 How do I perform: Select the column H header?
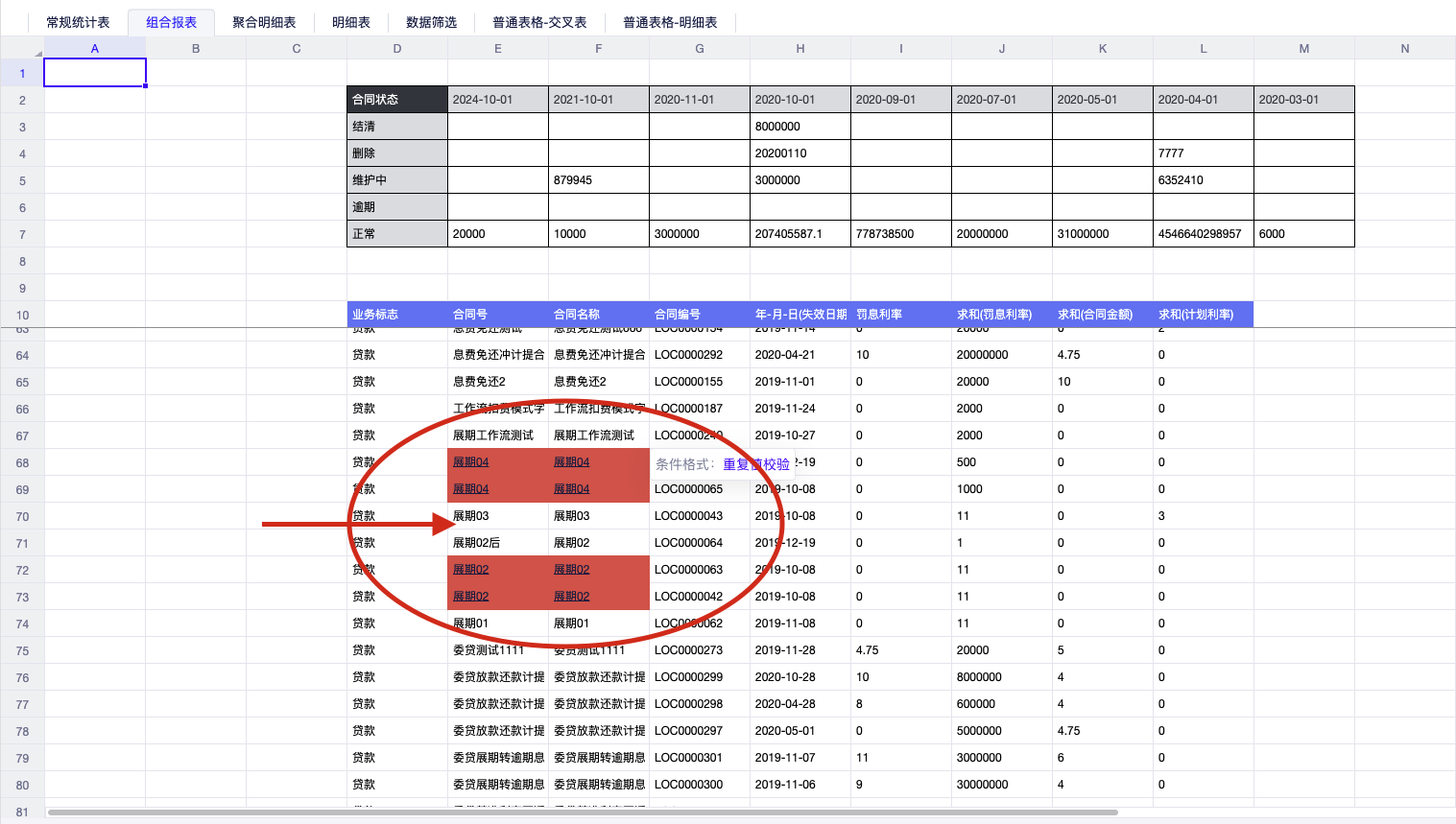(800, 49)
